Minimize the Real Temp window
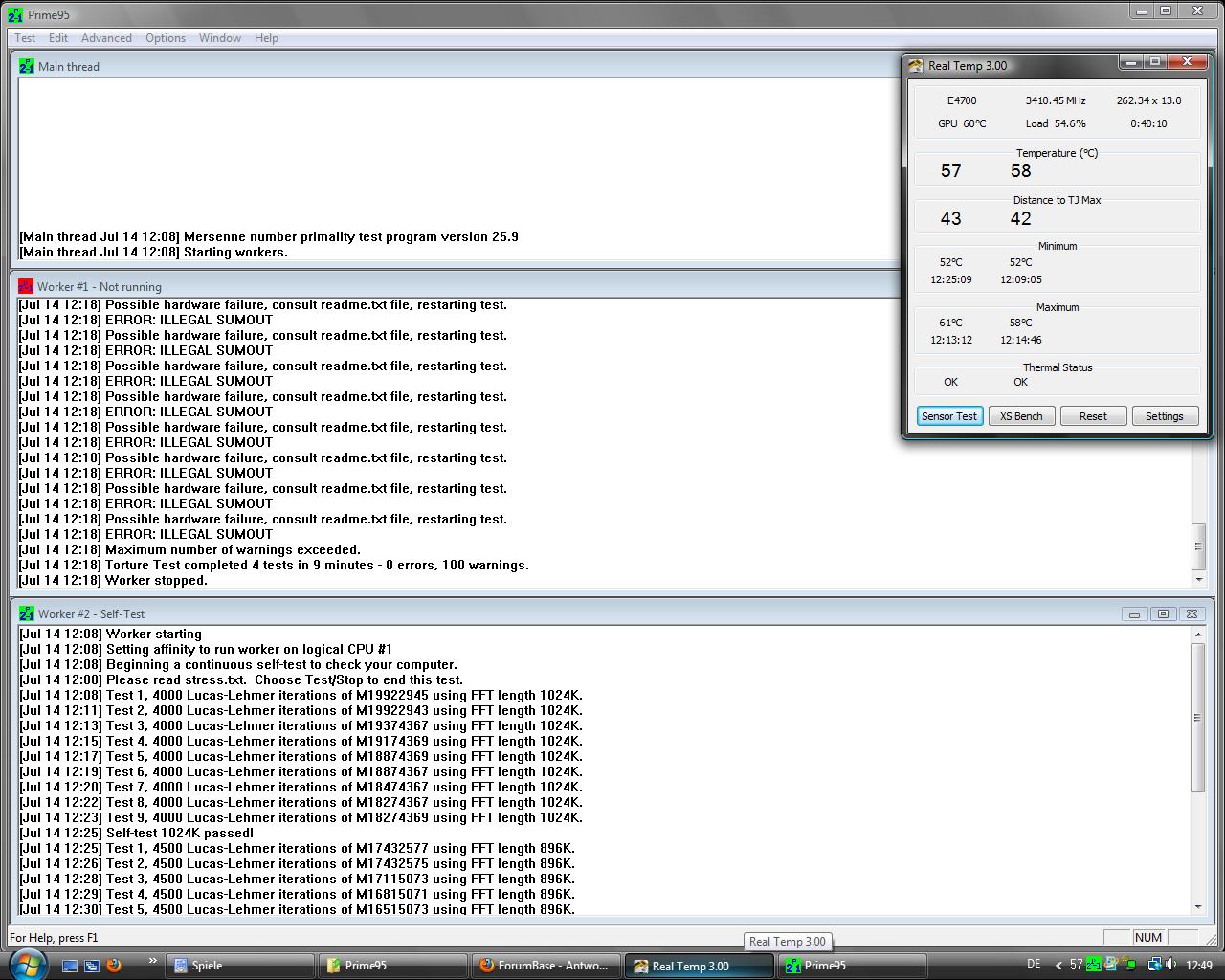The height and width of the screenshot is (980, 1225). [1131, 63]
